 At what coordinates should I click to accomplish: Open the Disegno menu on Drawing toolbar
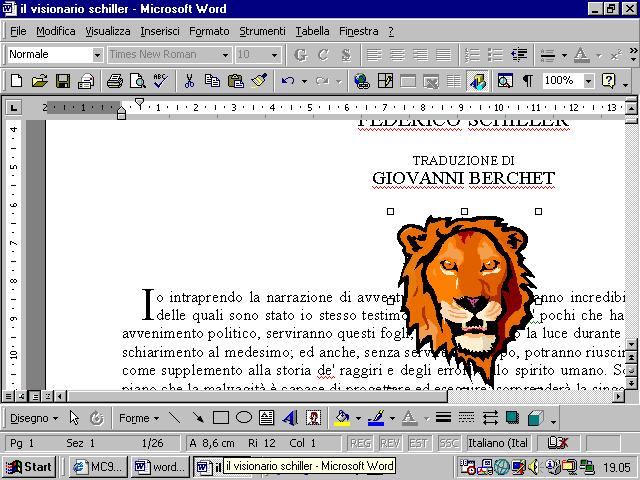click(x=33, y=418)
